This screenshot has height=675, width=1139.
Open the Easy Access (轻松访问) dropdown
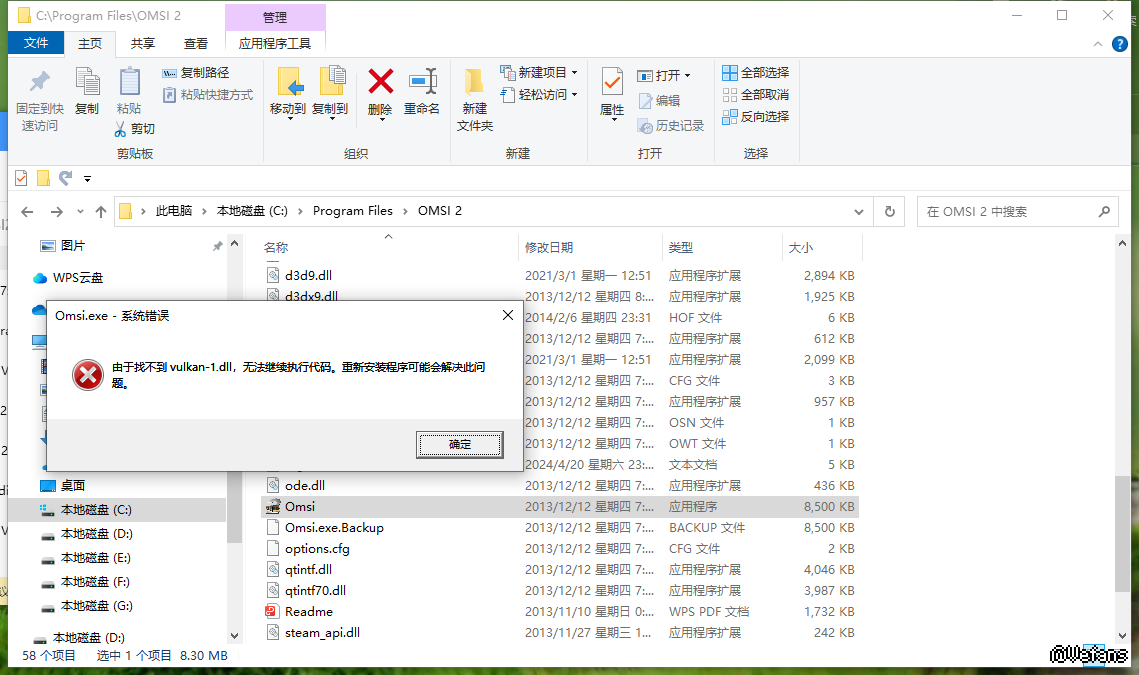pyautogui.click(x=539, y=94)
